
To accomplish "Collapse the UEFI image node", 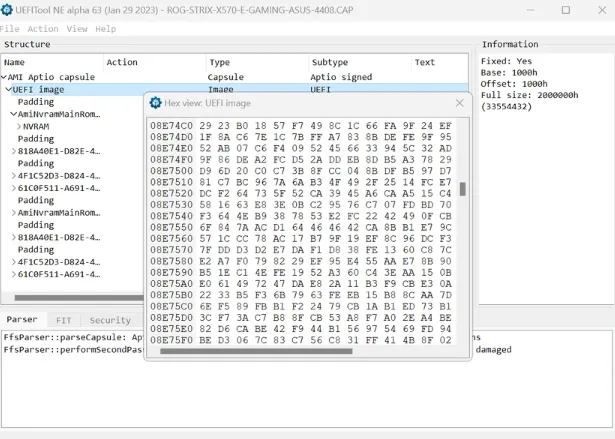I will point(9,89).
